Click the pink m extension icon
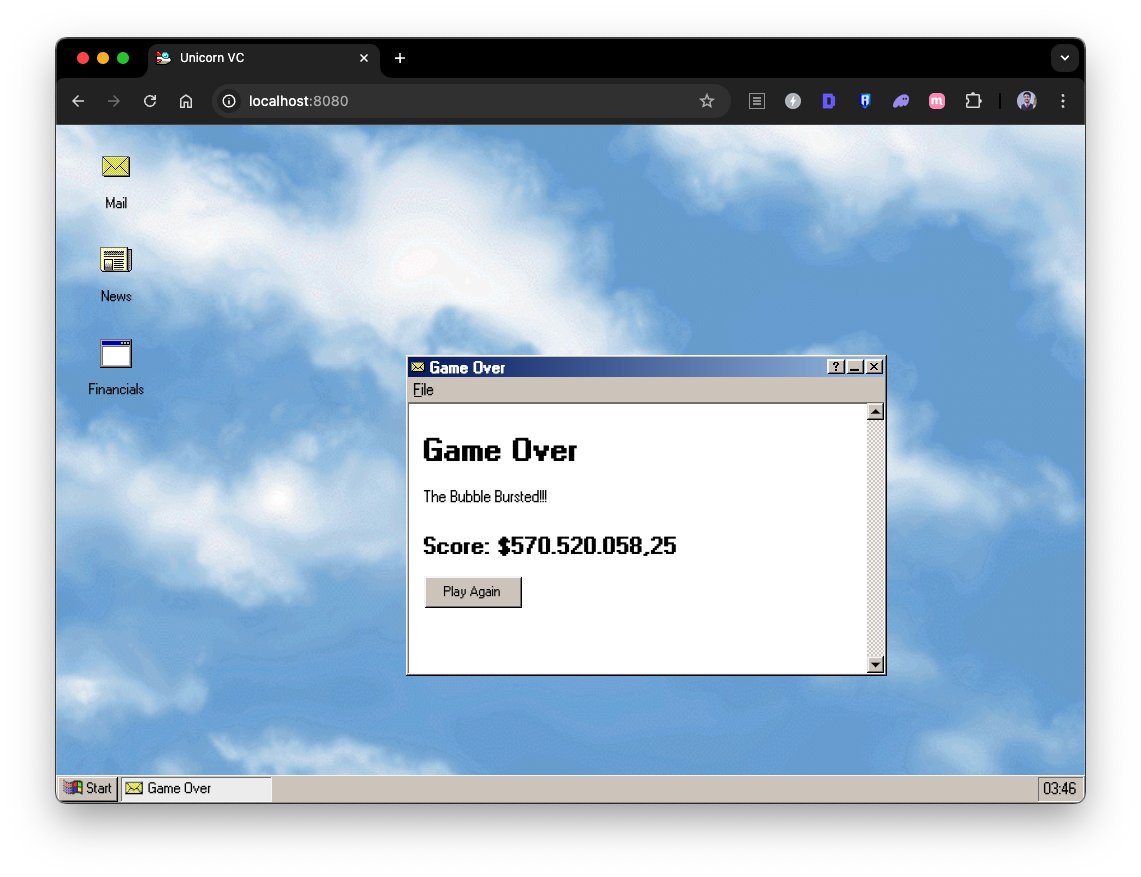 (x=937, y=101)
